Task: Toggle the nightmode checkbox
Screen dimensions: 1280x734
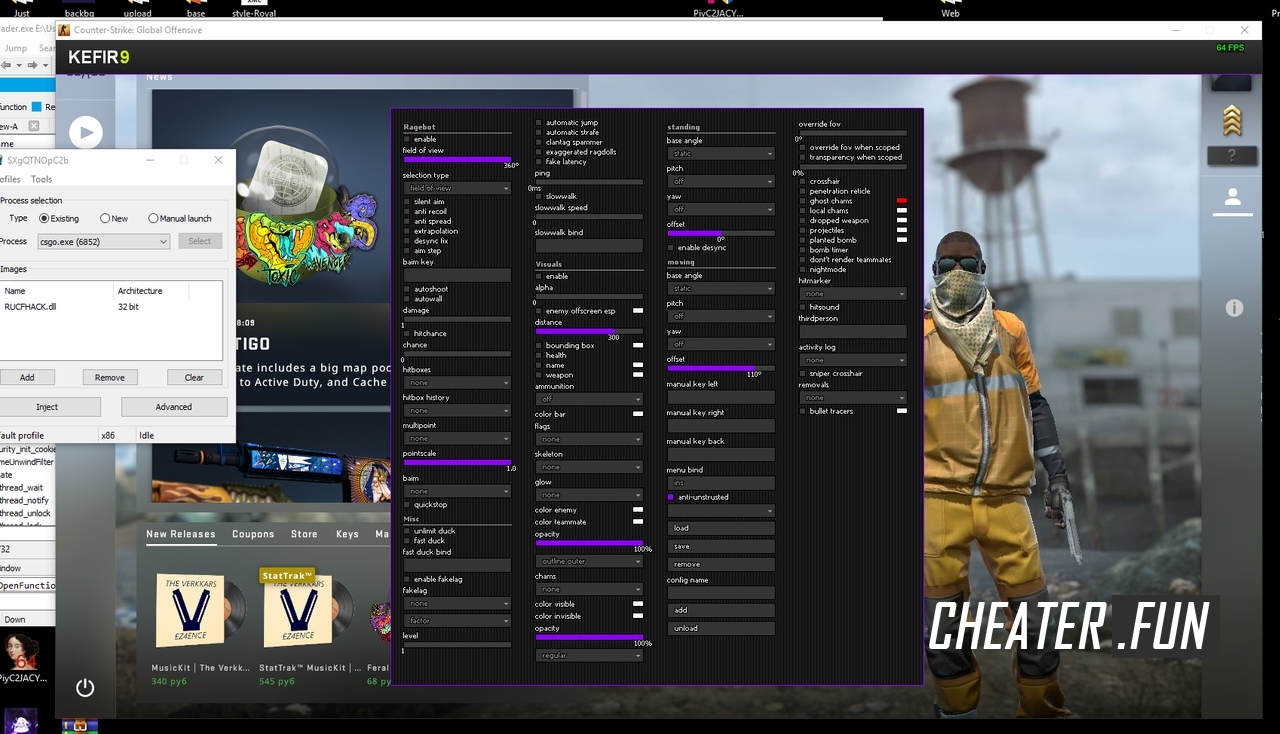Action: coord(803,270)
